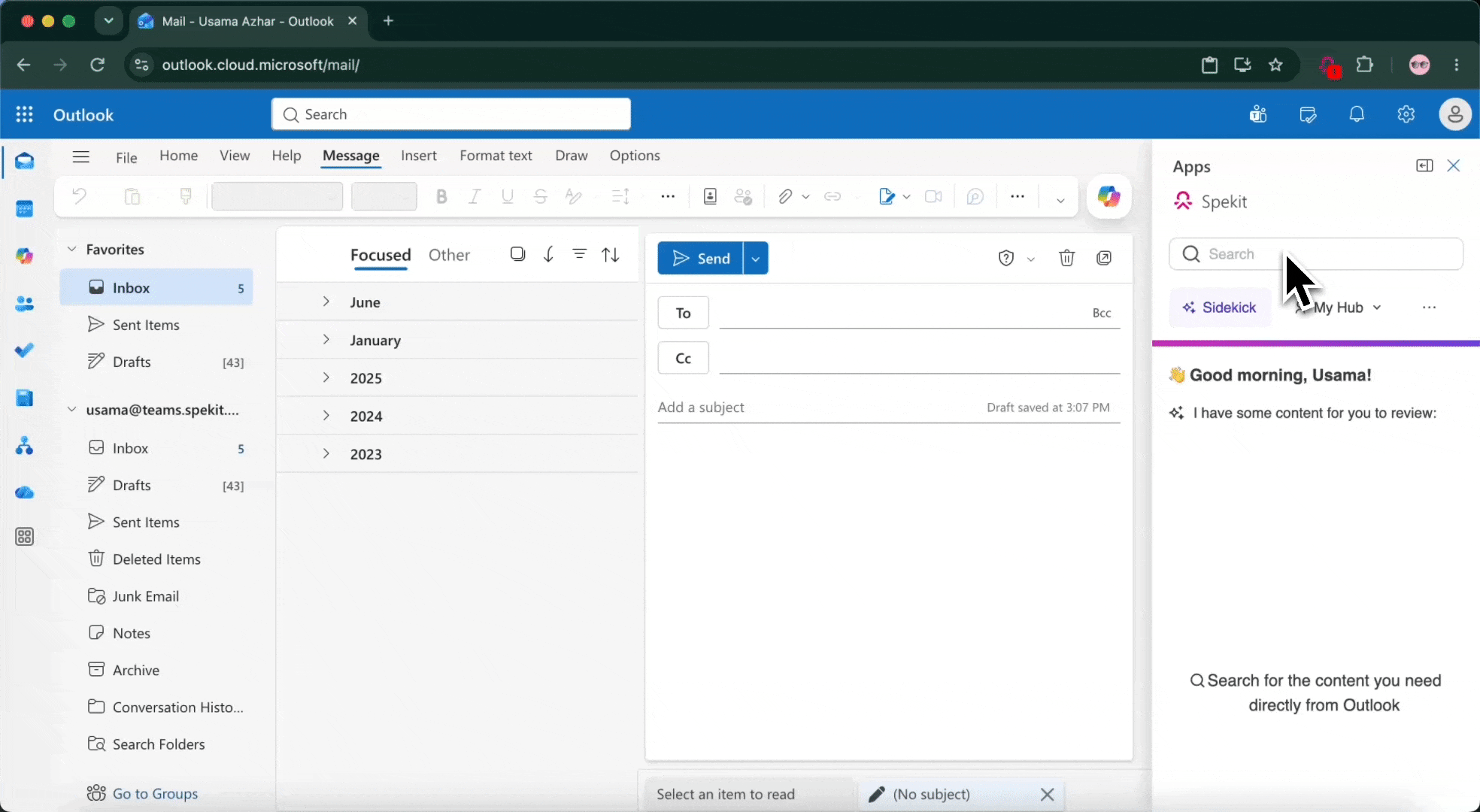Image resolution: width=1480 pixels, height=812 pixels.
Task: Close the (No subject) draft tab
Action: click(x=1047, y=794)
